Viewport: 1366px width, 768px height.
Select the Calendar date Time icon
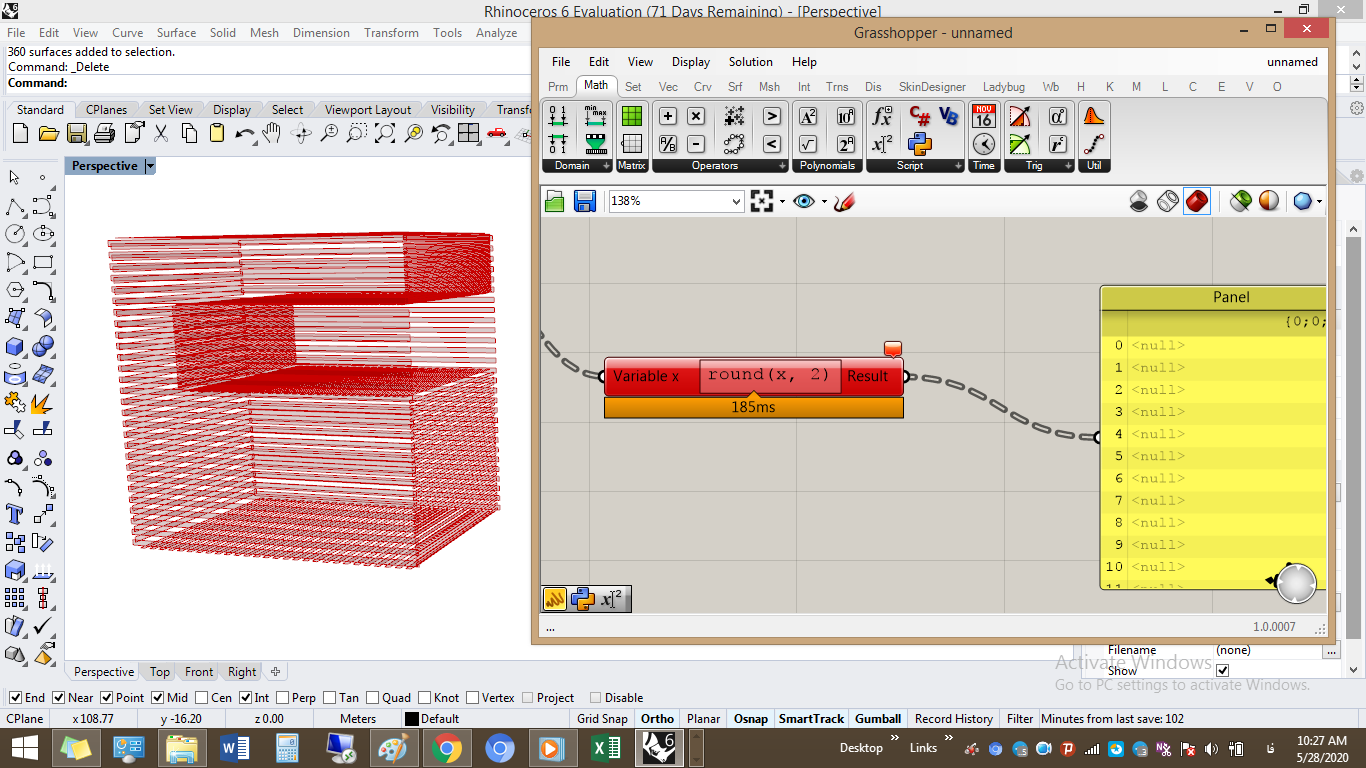tap(984, 116)
